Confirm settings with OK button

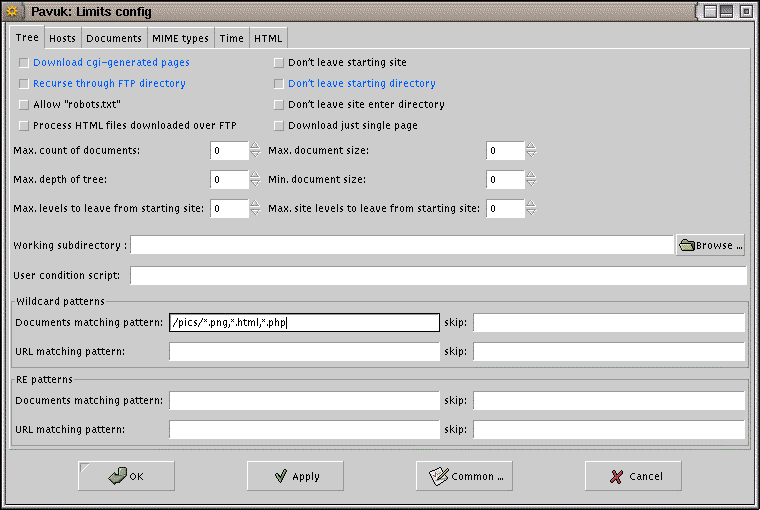point(126,476)
